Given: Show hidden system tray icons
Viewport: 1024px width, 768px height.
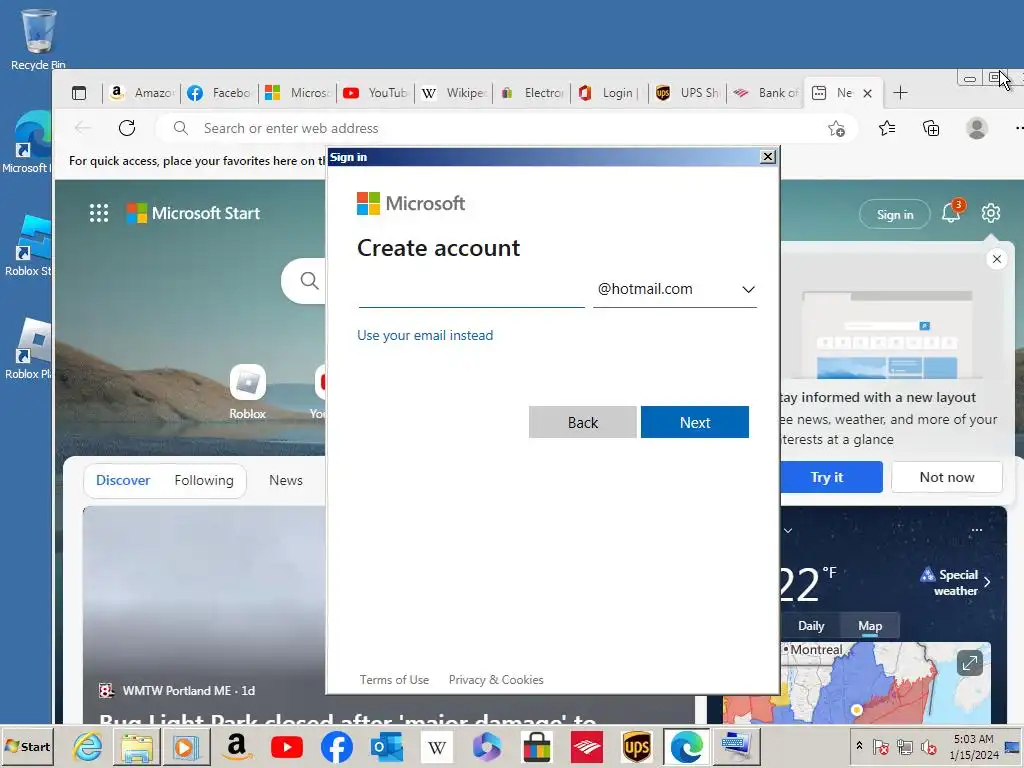Looking at the screenshot, I should tap(859, 746).
